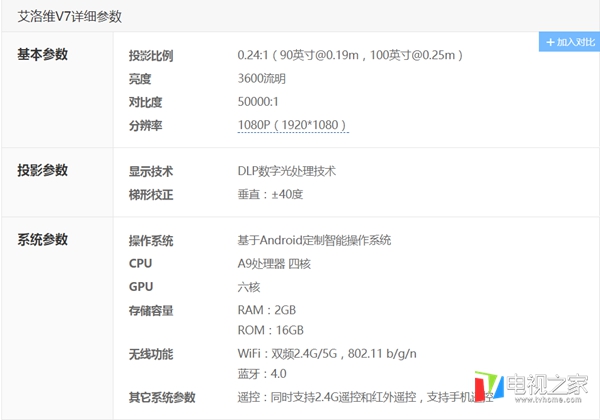The width and height of the screenshot is (600, 420).
Task: Click the 3600流明 brightness value
Action: point(262,79)
